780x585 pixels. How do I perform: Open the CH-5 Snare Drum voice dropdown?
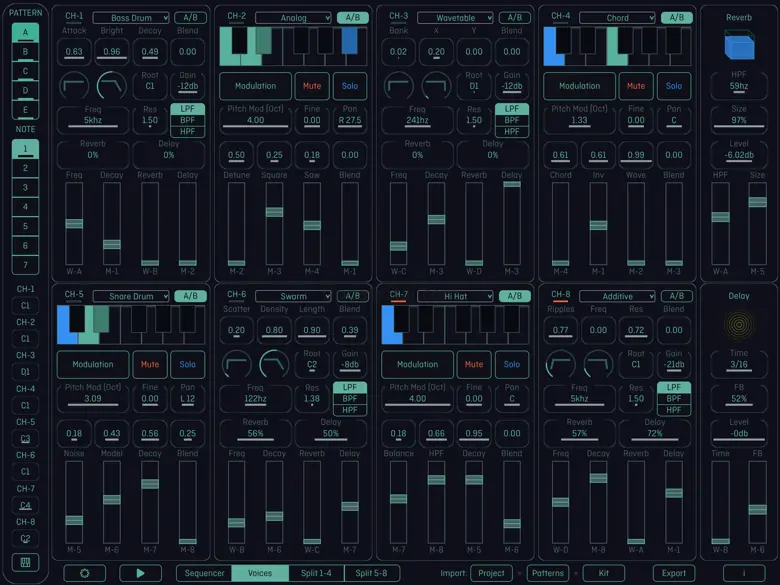click(x=131, y=296)
